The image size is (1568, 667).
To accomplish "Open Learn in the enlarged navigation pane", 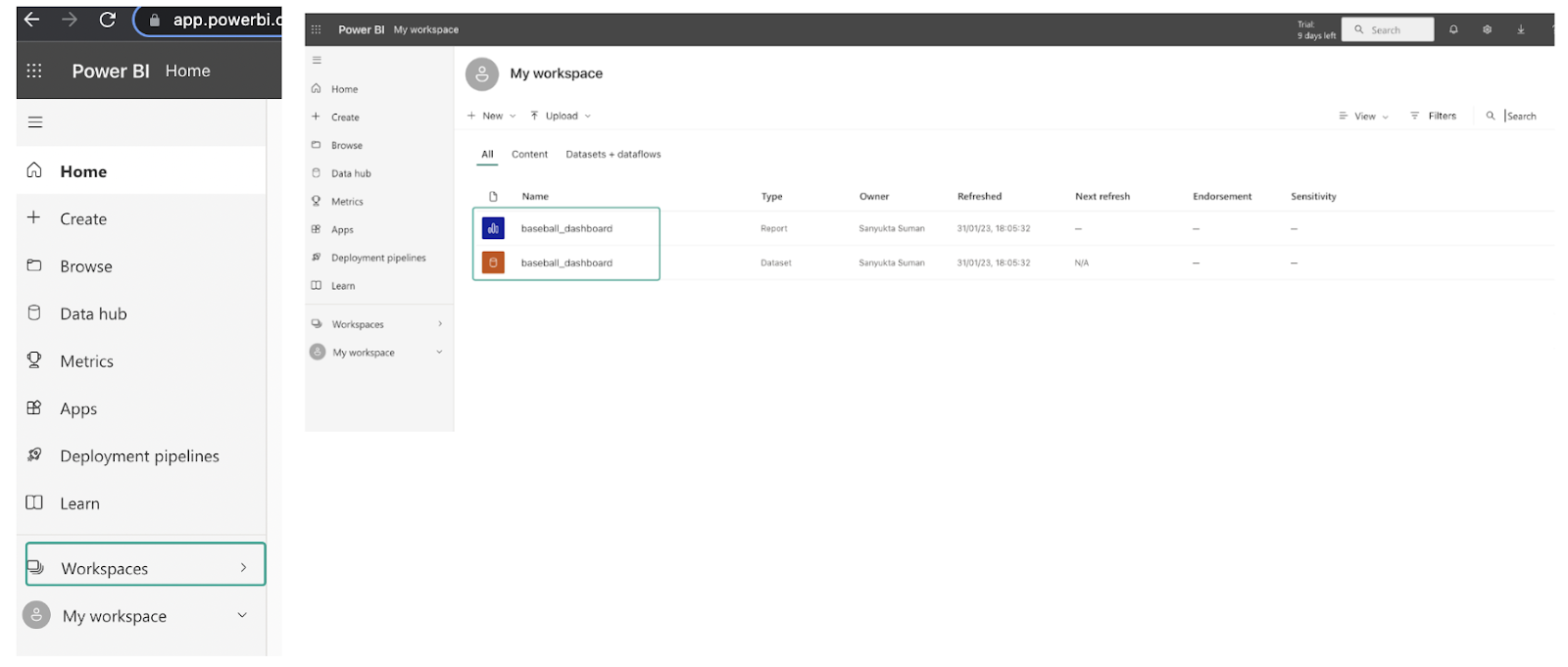I will coord(141,503).
